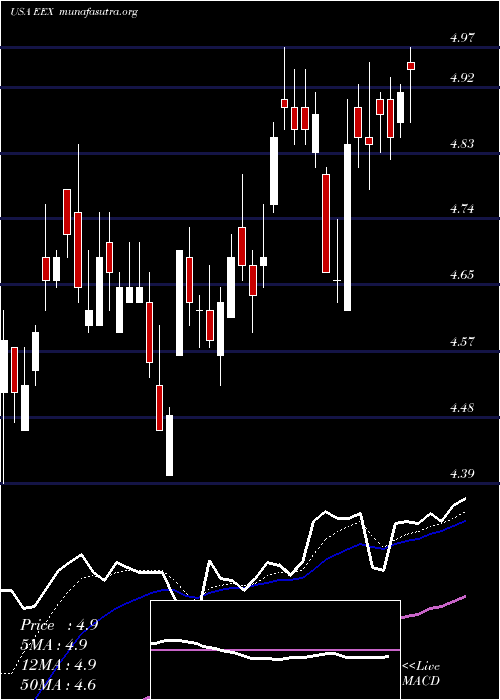Click the 4.57 price axis label
The height and width of the screenshot is (700, 500).
click(x=462, y=342)
